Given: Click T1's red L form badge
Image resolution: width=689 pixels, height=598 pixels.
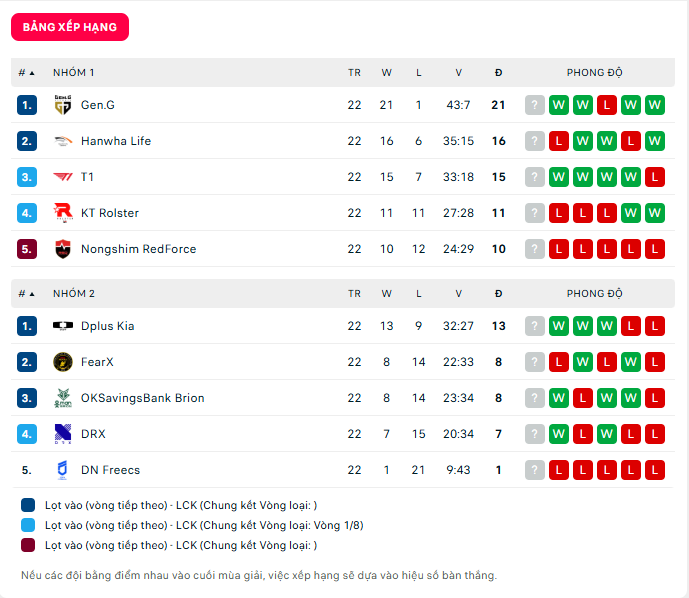Looking at the screenshot, I should click(655, 177).
